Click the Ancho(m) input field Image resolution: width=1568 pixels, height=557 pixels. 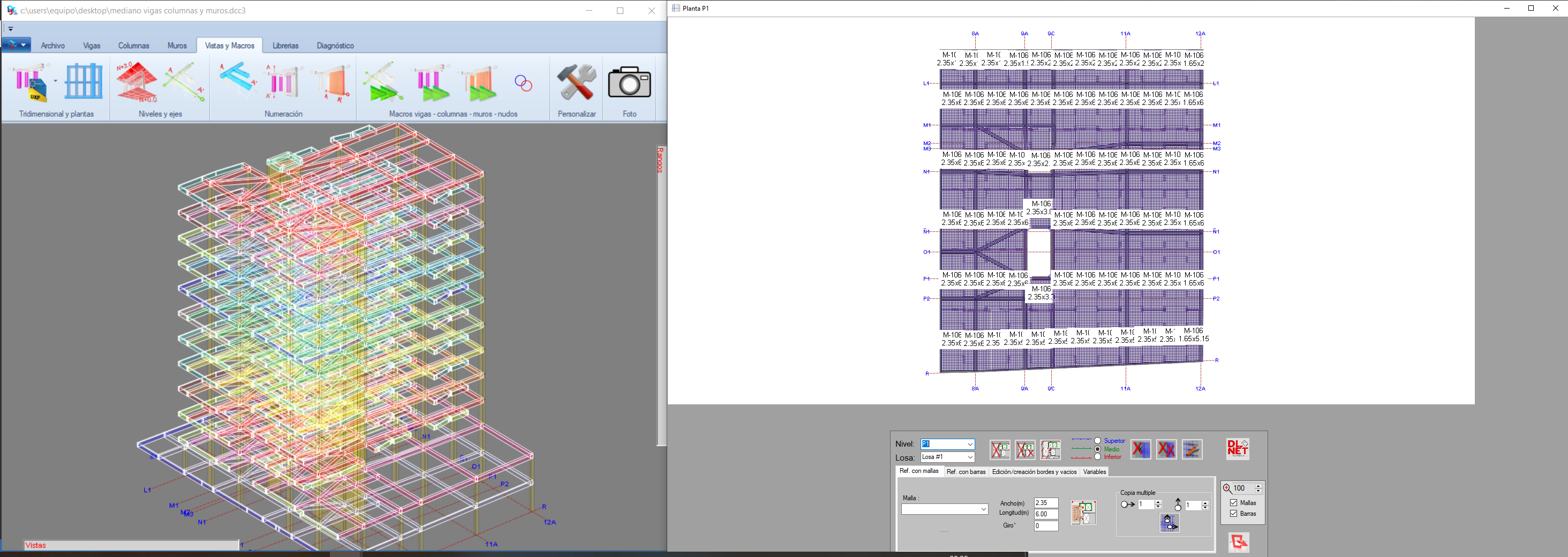(1046, 503)
